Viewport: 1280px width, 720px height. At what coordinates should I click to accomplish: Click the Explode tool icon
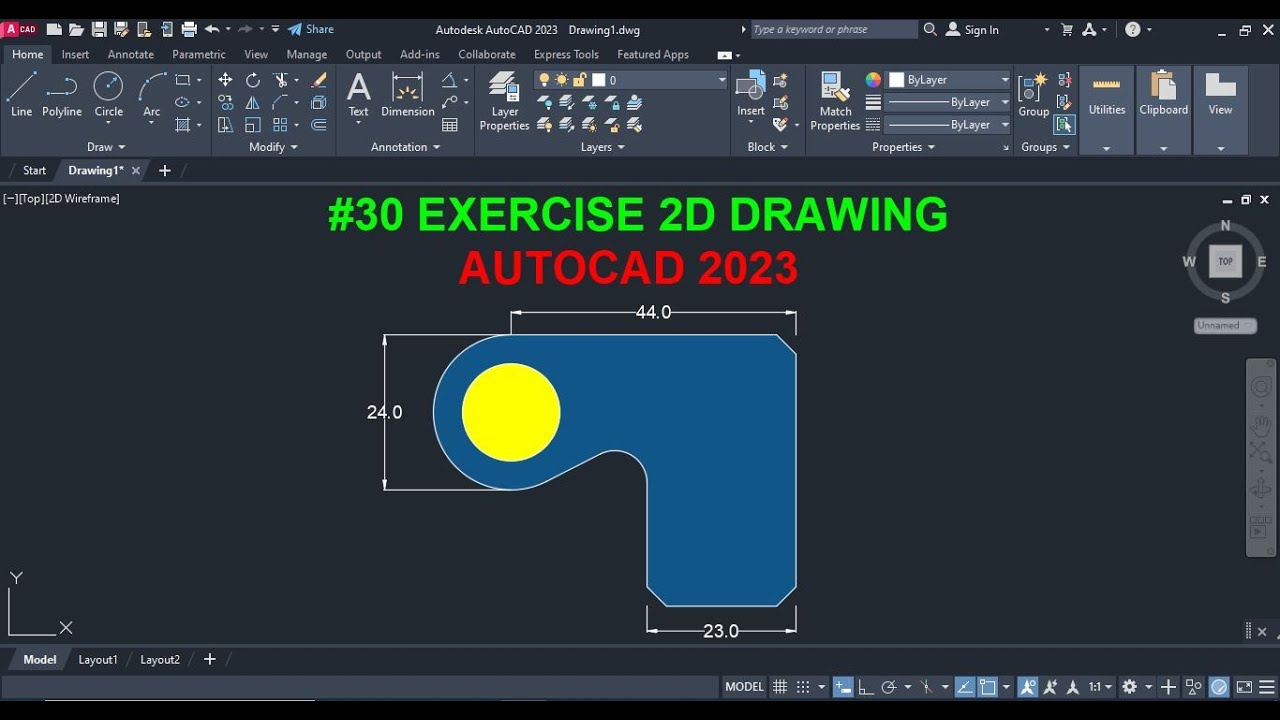[x=319, y=102]
